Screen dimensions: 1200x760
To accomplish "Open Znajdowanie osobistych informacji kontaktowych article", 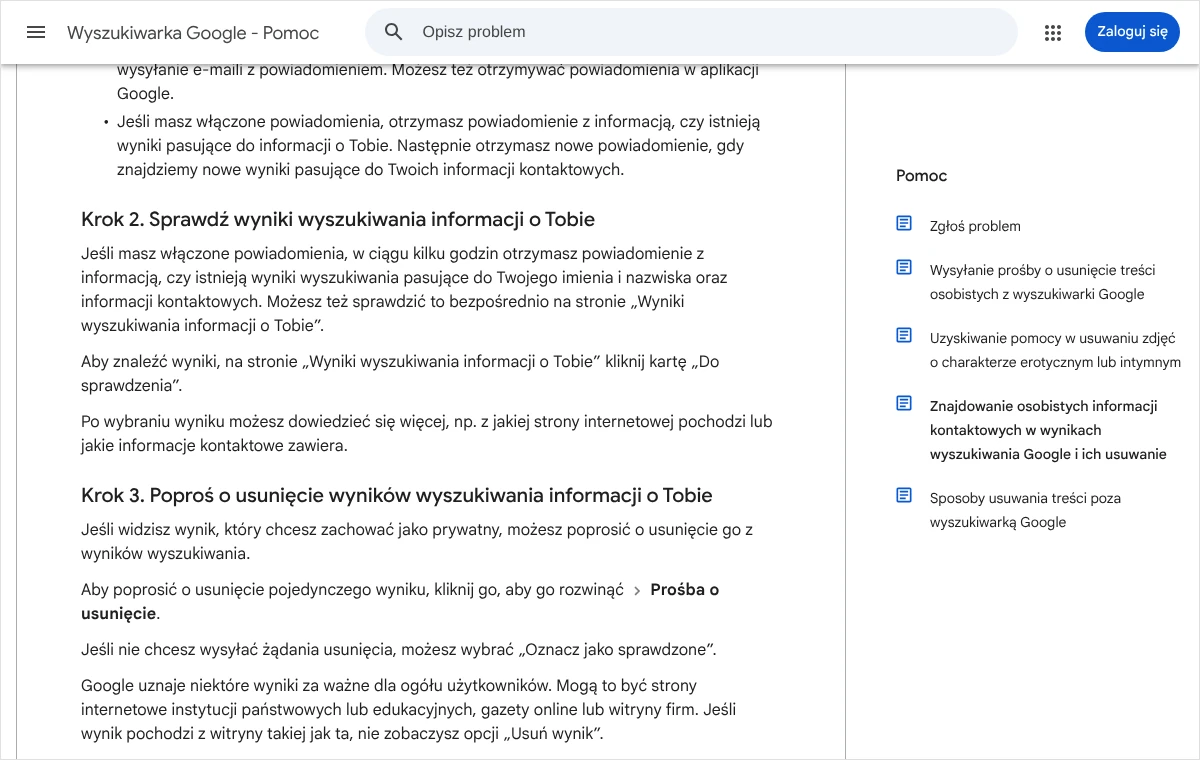I will [1048, 430].
